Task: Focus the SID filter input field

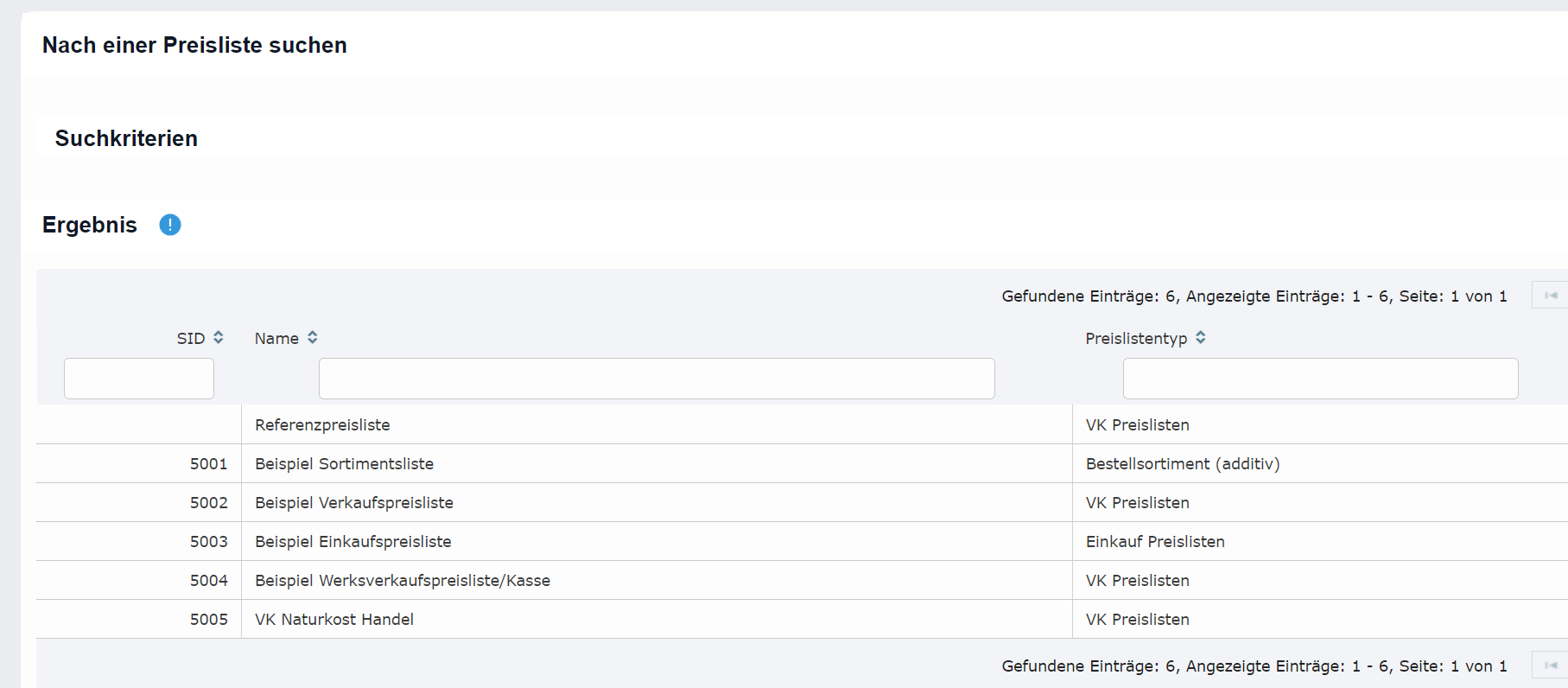Action: (x=139, y=379)
